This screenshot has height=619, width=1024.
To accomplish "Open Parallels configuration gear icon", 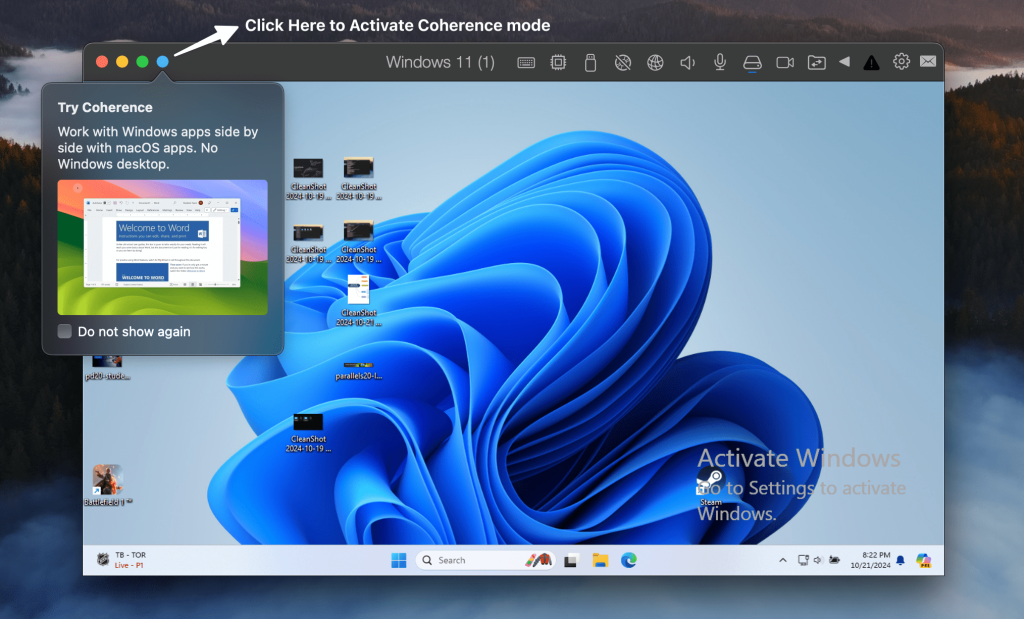I will point(901,62).
